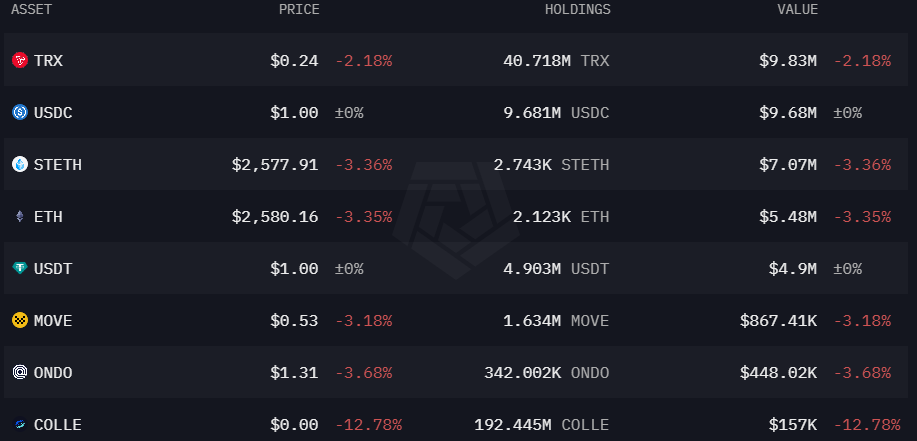Click the USDT Tether icon
This screenshot has height=441, width=917.
[20, 268]
